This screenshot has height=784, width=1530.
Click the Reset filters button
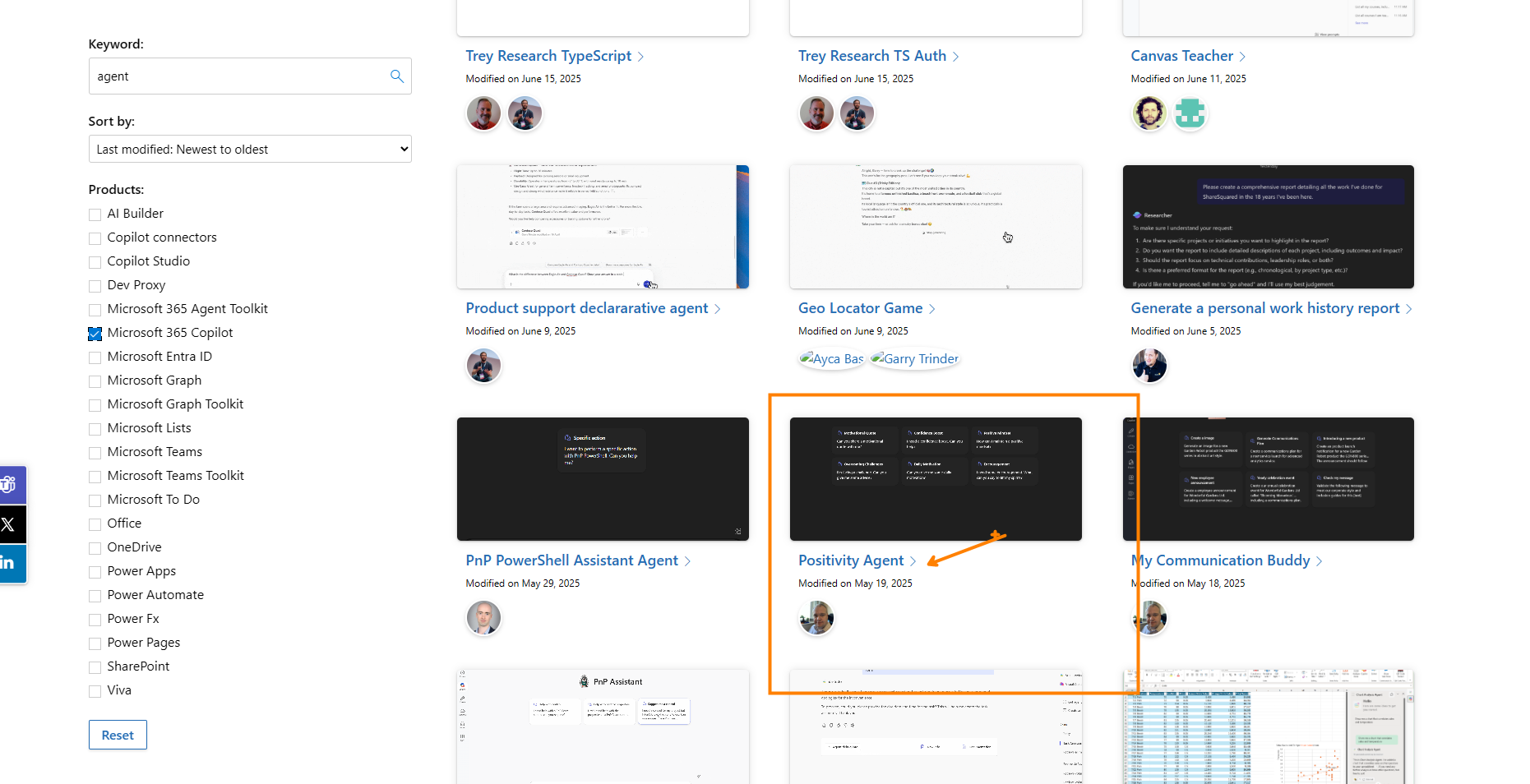(118, 735)
